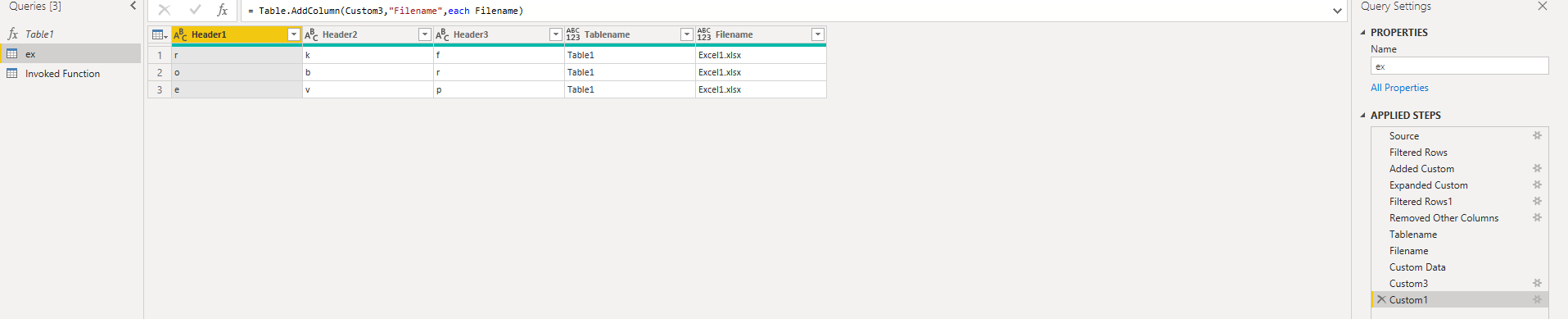Click Excel1.xlsx cell in row 3
The image size is (1568, 319).
pos(761,89)
